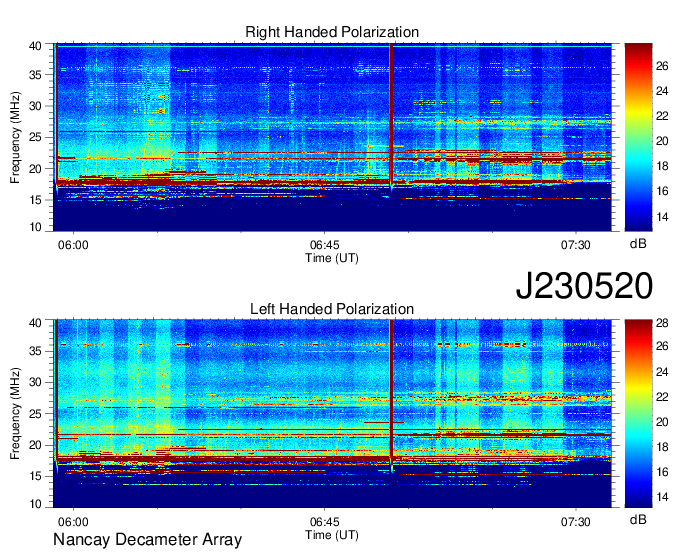680x552 pixels.
Task: Click the long 26 MHz horizontal line in top spectrogram
Action: point(209,131)
